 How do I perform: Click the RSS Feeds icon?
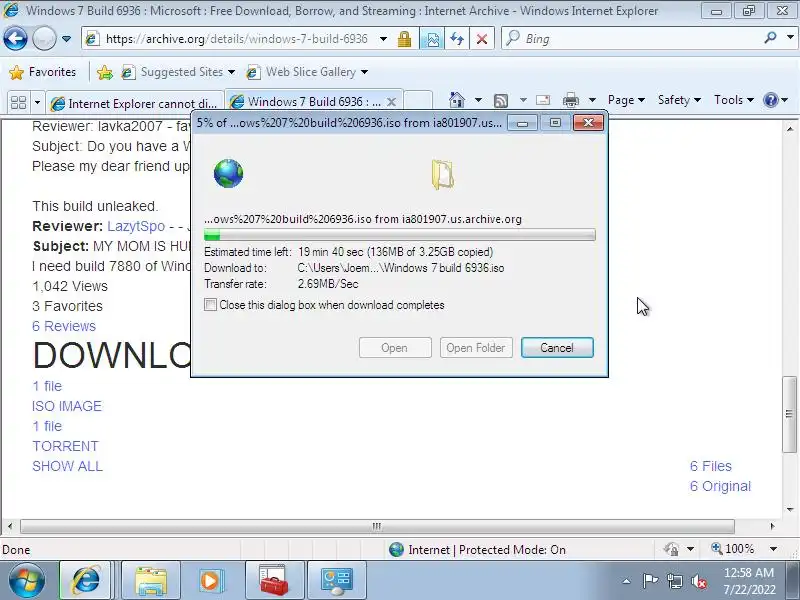501,101
